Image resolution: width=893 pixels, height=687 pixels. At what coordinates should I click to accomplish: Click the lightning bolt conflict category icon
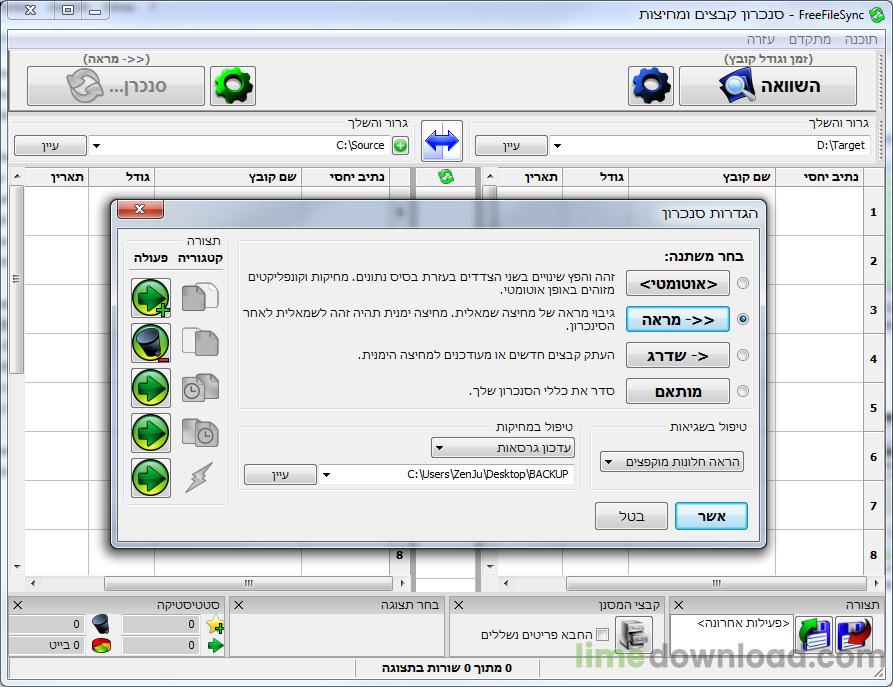click(199, 477)
